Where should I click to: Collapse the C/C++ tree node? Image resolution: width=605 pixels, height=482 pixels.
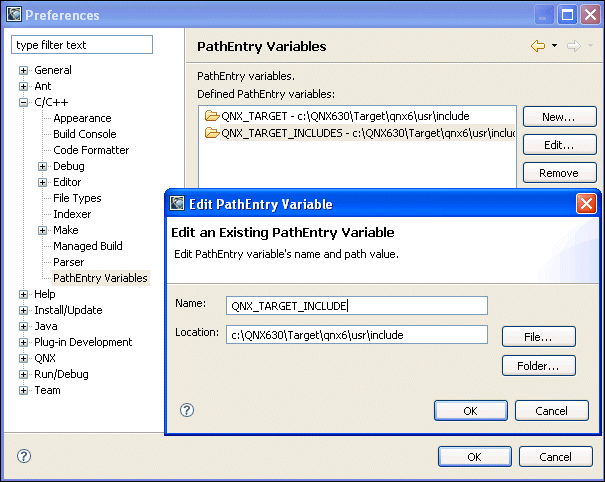tap(24, 103)
